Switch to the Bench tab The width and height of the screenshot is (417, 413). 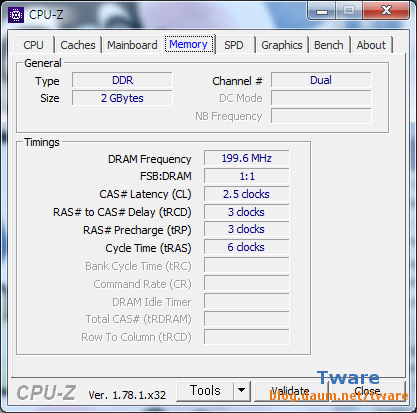[329, 45]
